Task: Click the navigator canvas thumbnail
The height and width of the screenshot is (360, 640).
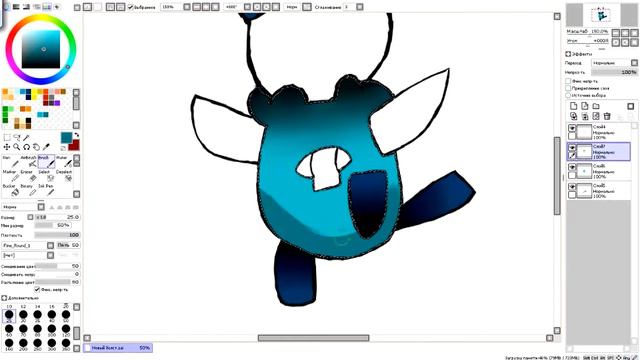Action: (601, 15)
